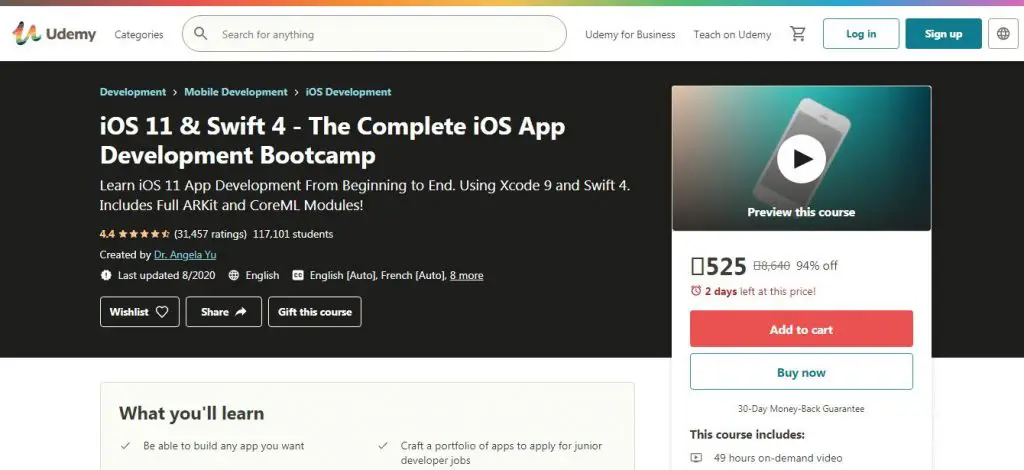Click the search magnifier icon
The height and width of the screenshot is (470, 1024).
click(x=201, y=34)
